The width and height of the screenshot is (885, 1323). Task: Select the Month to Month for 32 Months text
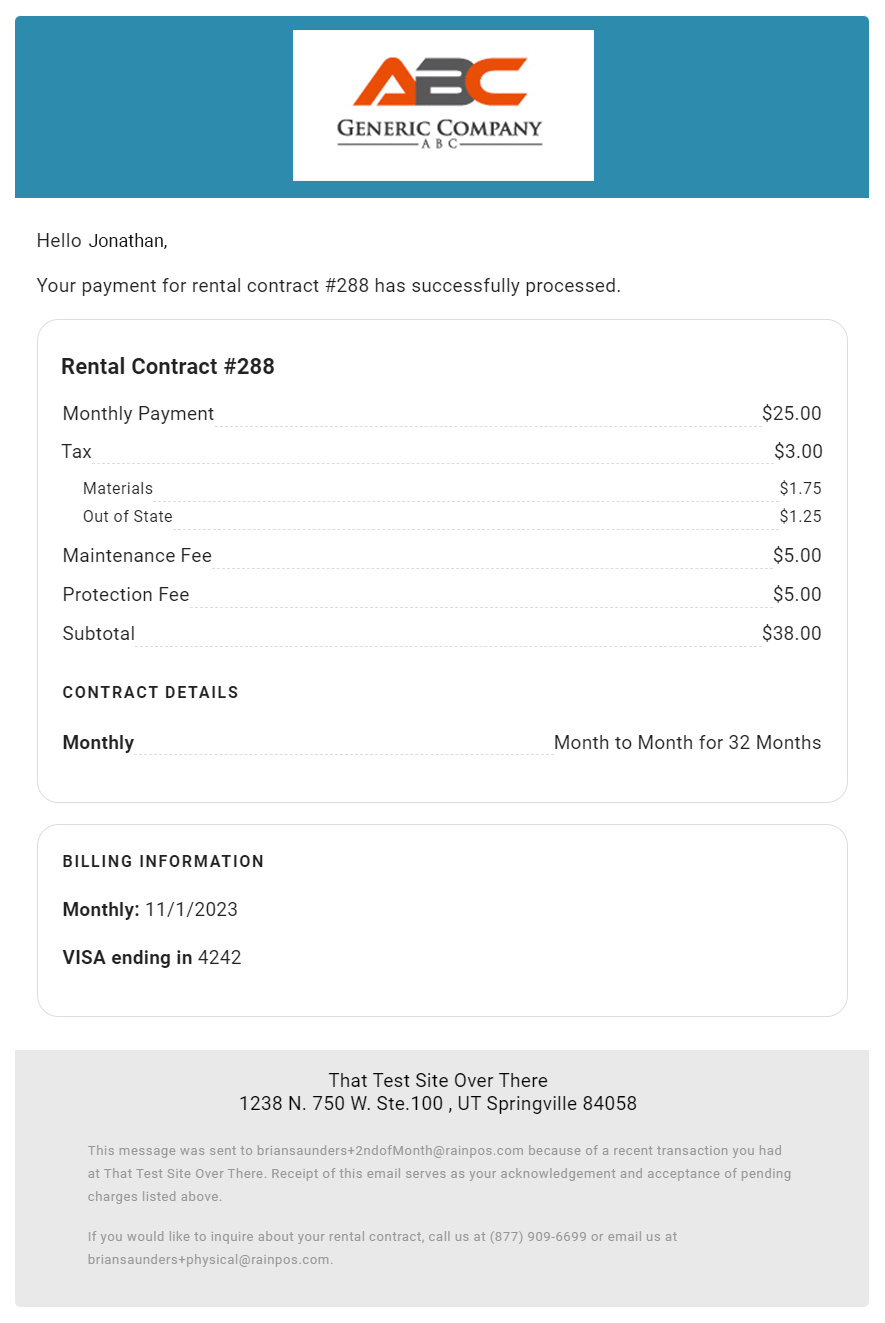point(687,742)
